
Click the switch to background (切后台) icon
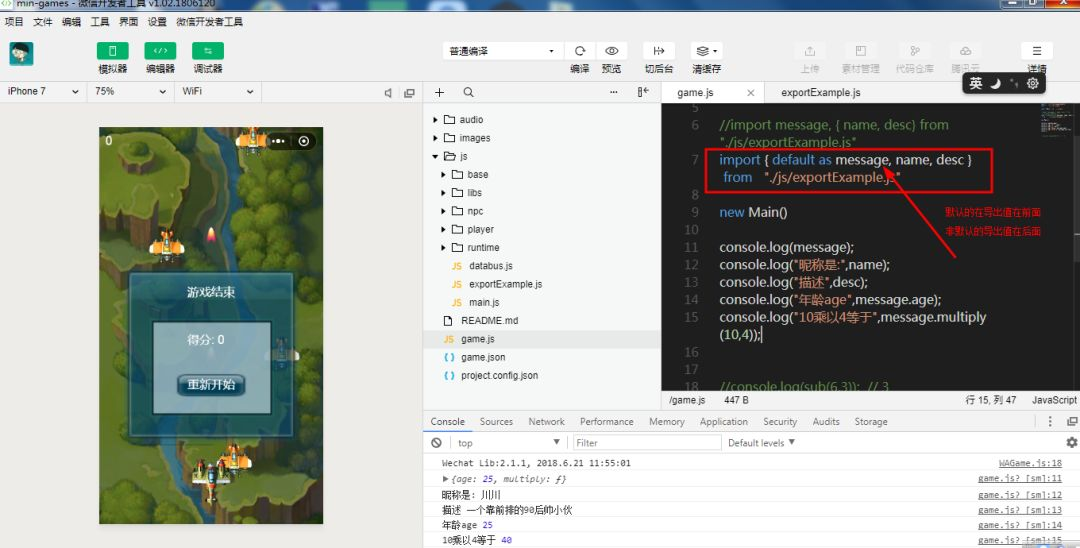coord(658,51)
